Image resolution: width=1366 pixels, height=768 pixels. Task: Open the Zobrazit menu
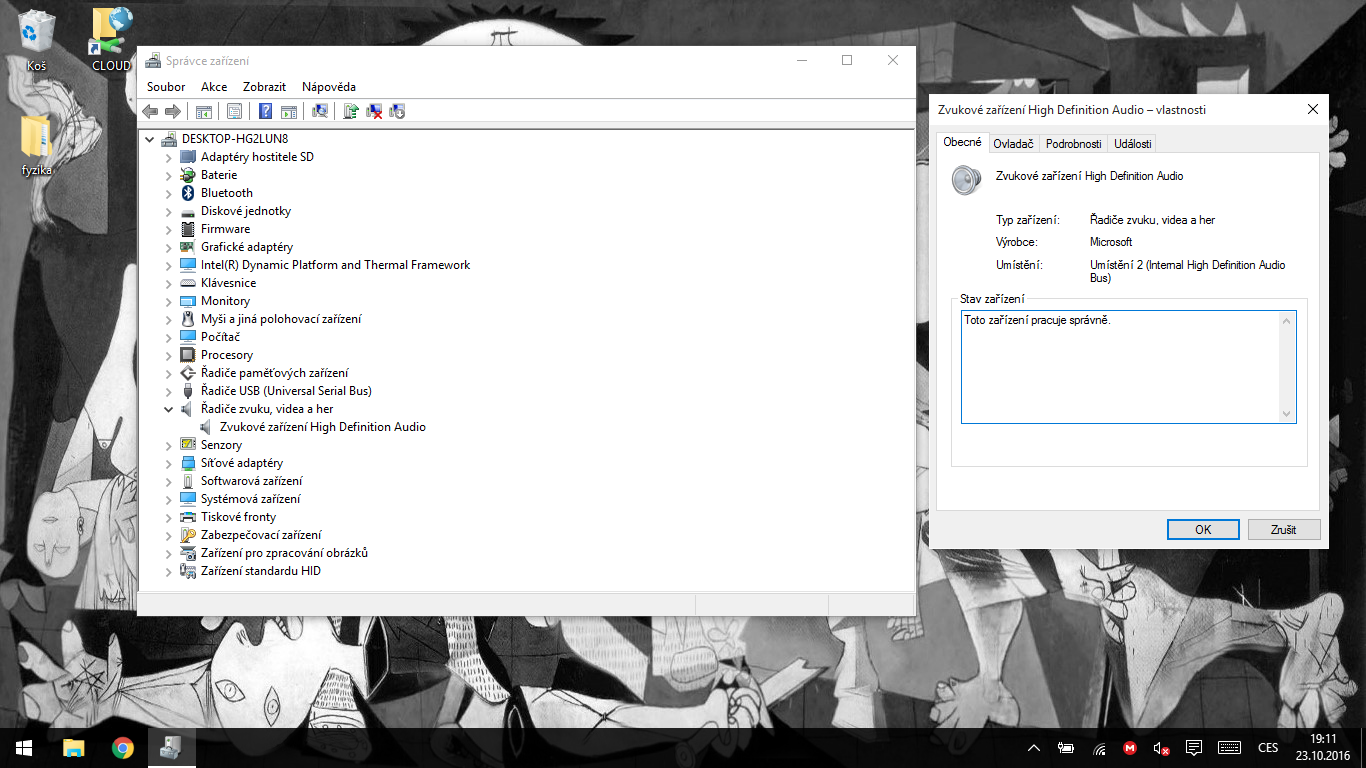pyautogui.click(x=264, y=87)
